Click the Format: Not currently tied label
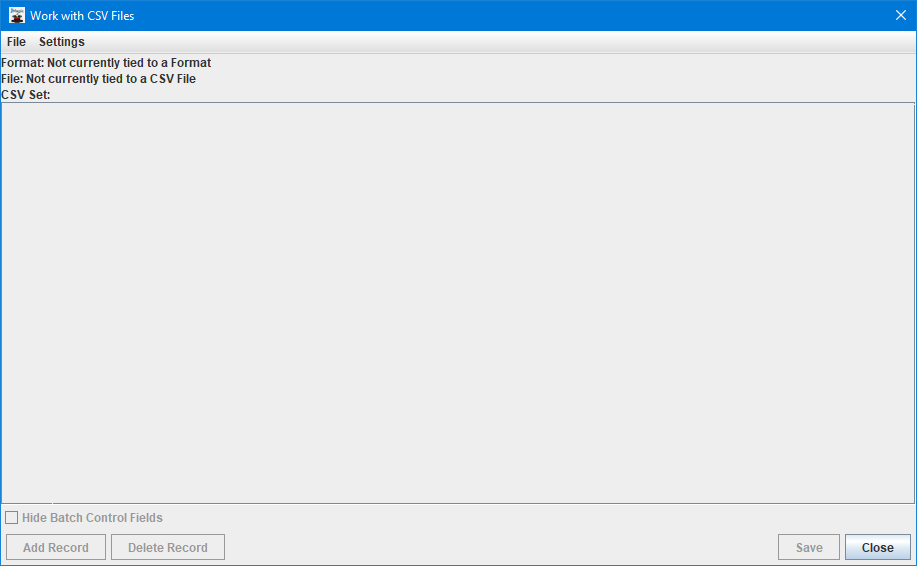 (x=106, y=63)
